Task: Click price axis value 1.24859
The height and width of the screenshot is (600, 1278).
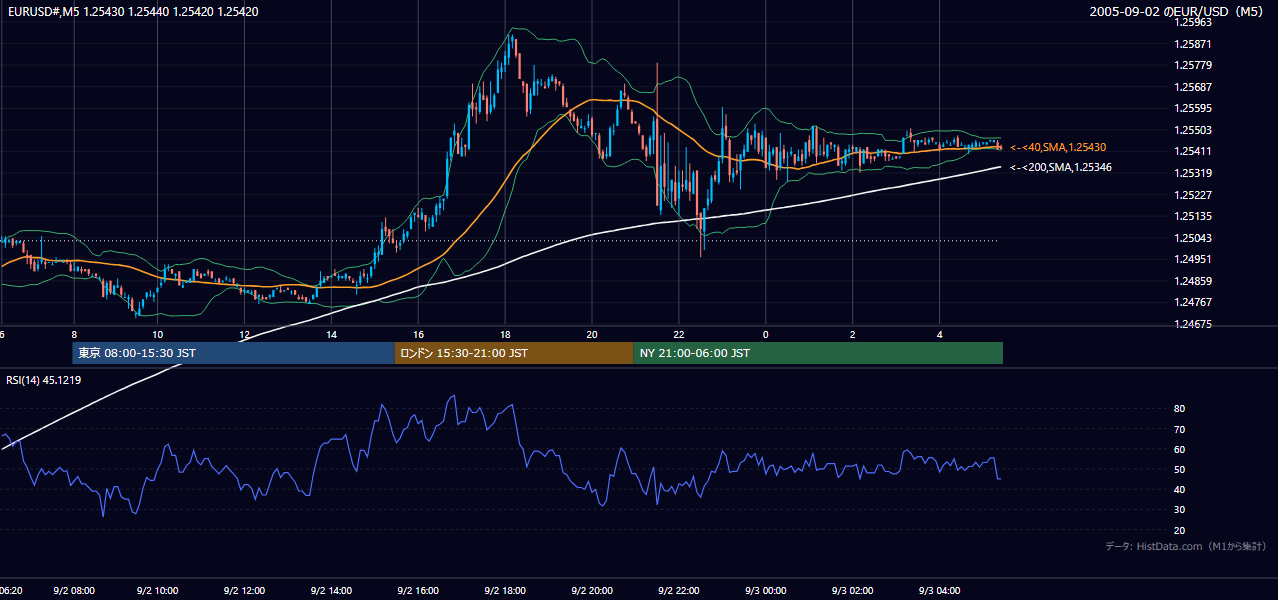Action: click(1195, 280)
